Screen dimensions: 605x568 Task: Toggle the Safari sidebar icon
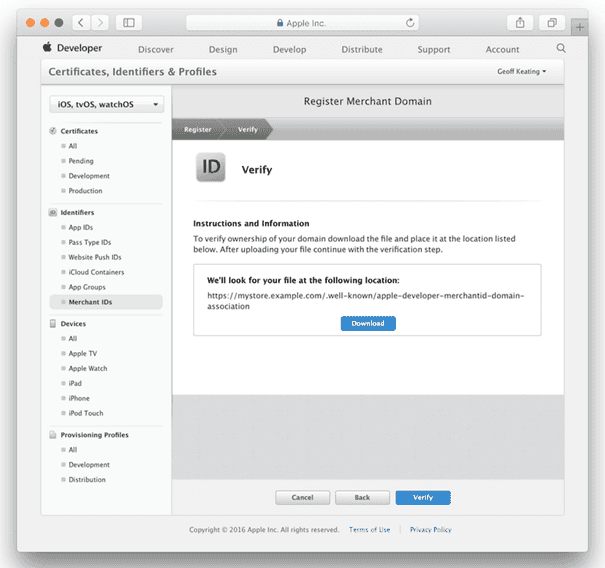(x=129, y=22)
